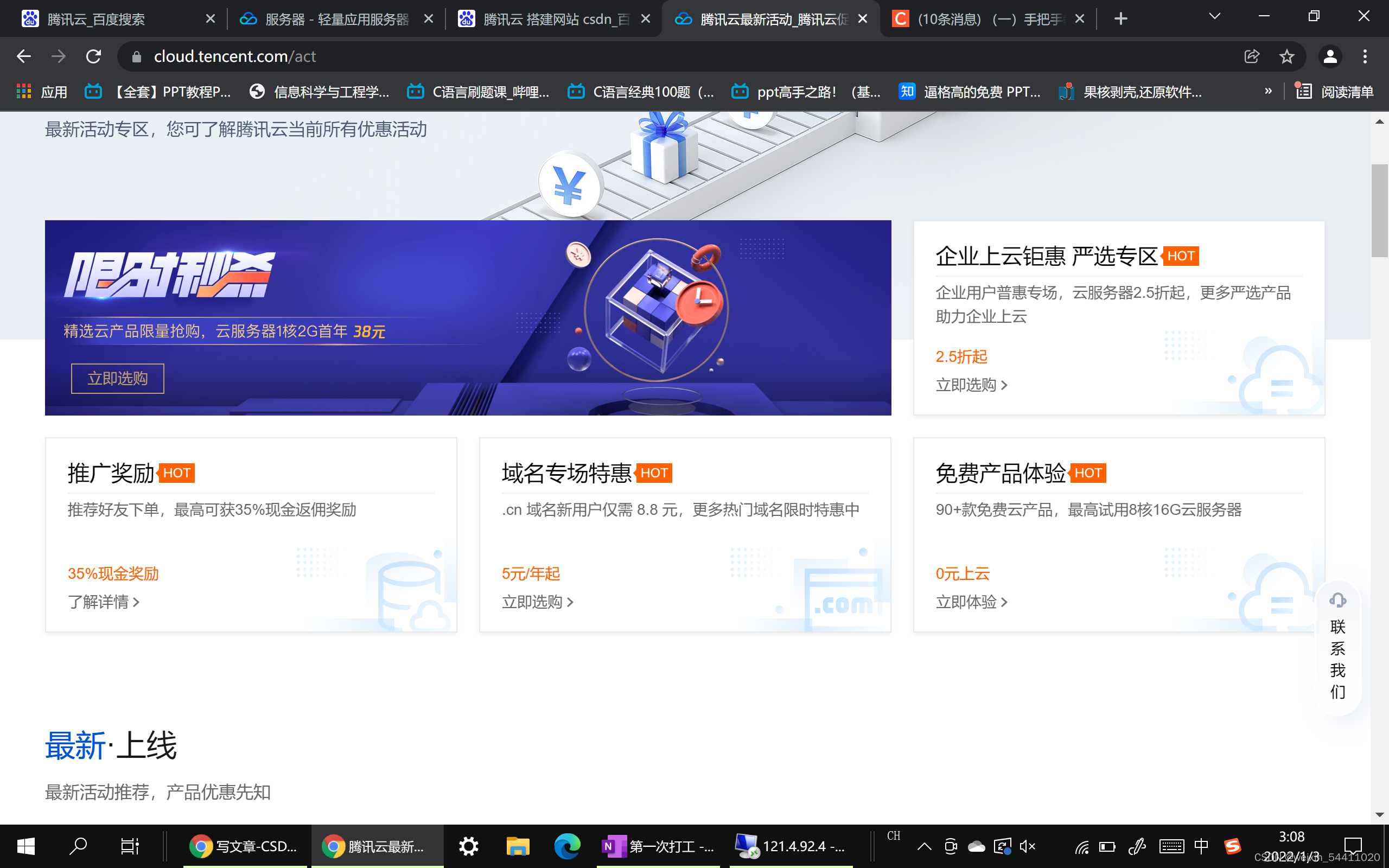This screenshot has height=868, width=1389.
Task: Open the 121.4.92.4 remote desktop taskbar window
Action: click(791, 846)
